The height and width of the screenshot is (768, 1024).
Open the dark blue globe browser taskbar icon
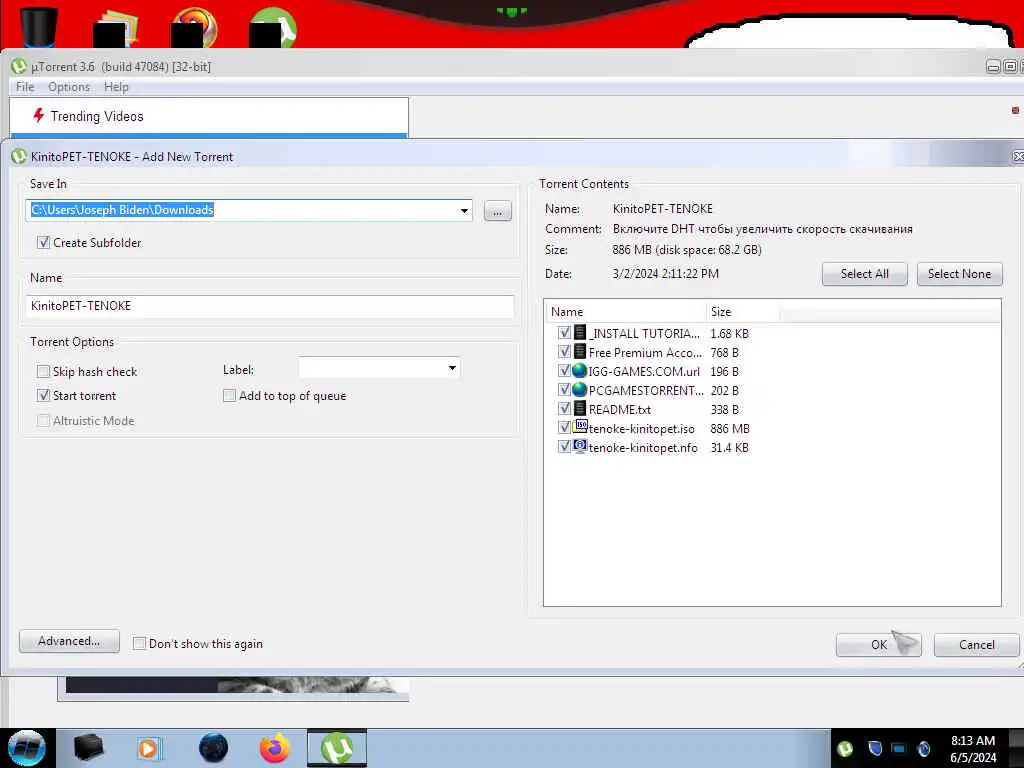(213, 748)
